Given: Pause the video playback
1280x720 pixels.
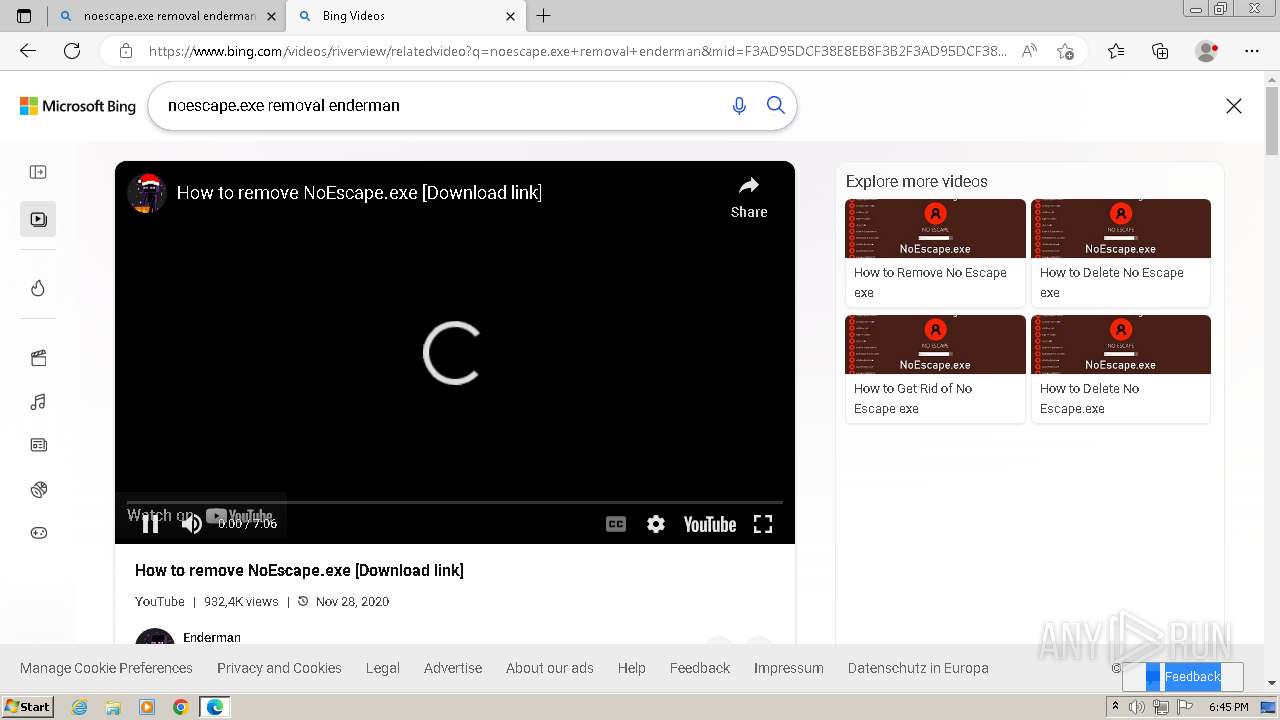Looking at the screenshot, I should (x=150, y=523).
